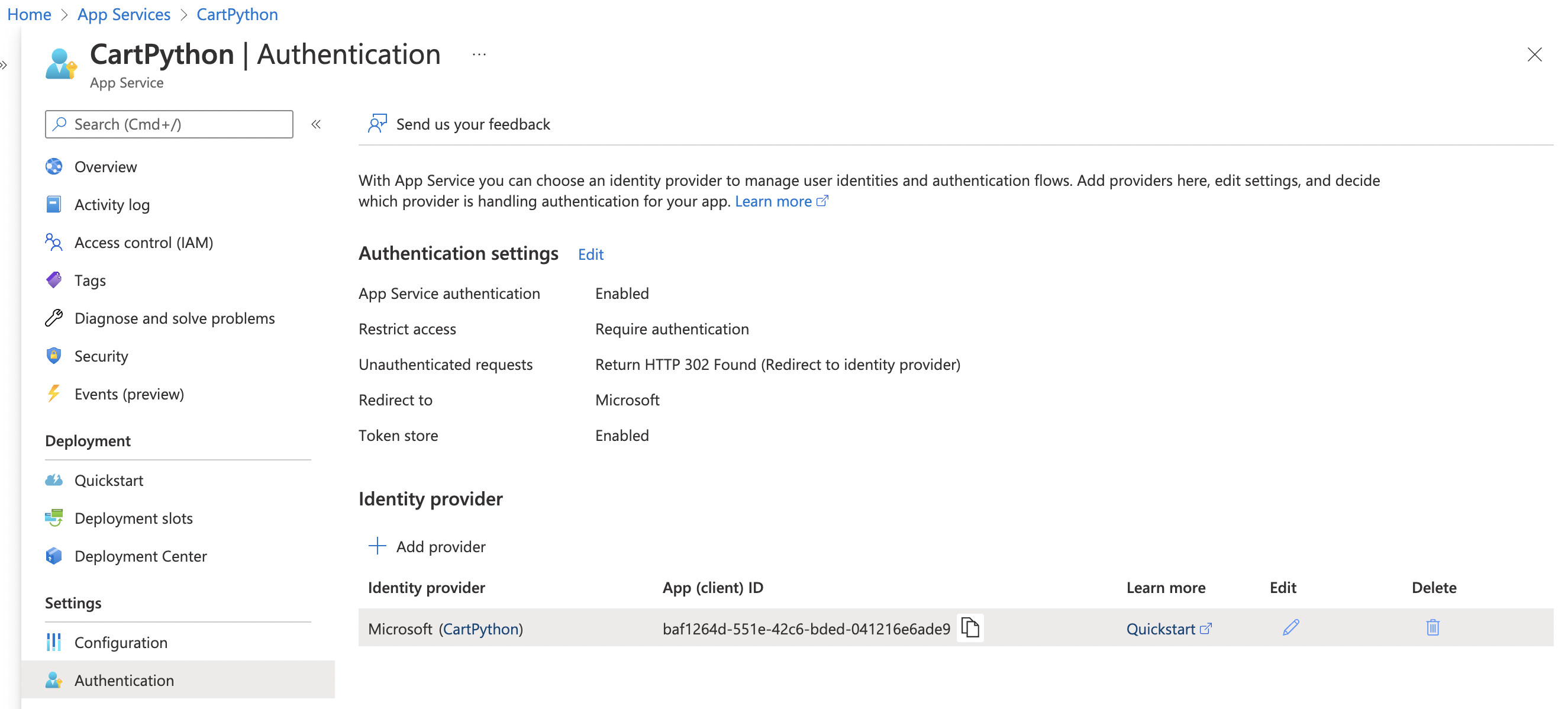Viewport: 1568px width, 709px height.
Task: Select the App (client) ID value text
Action: coord(806,628)
